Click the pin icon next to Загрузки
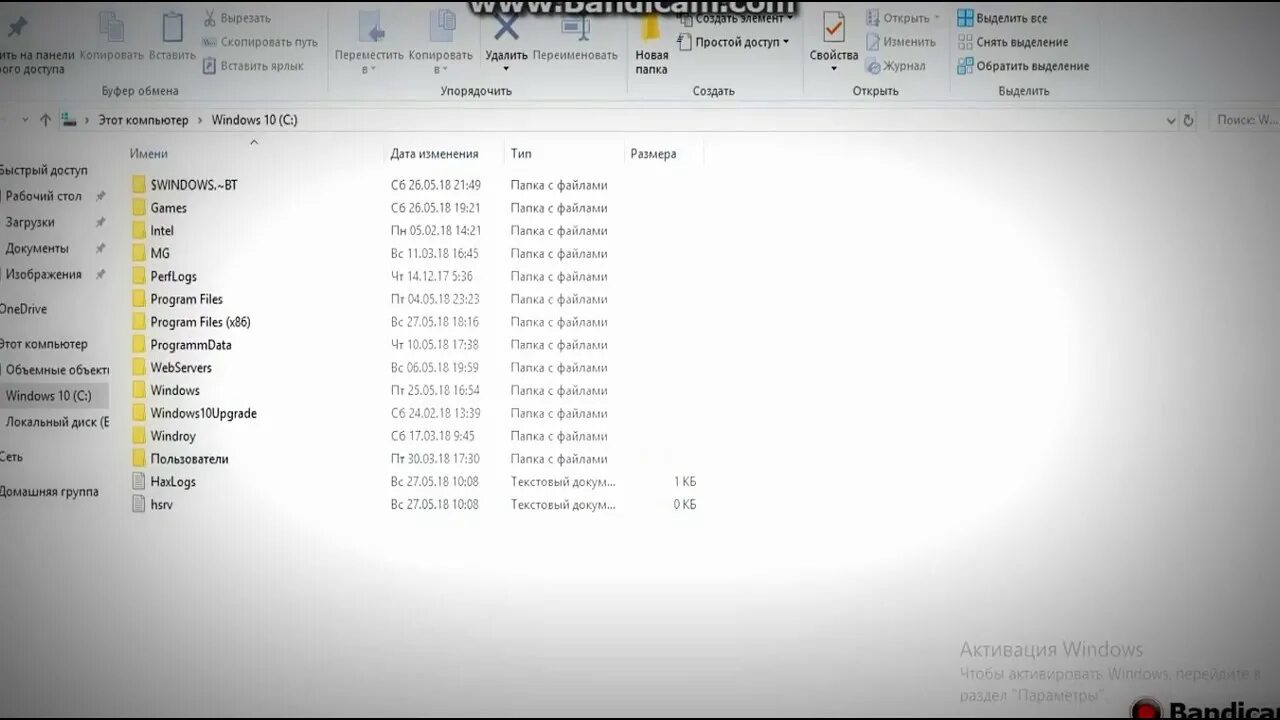Screen dimensions: 1280x720 pos(100,222)
